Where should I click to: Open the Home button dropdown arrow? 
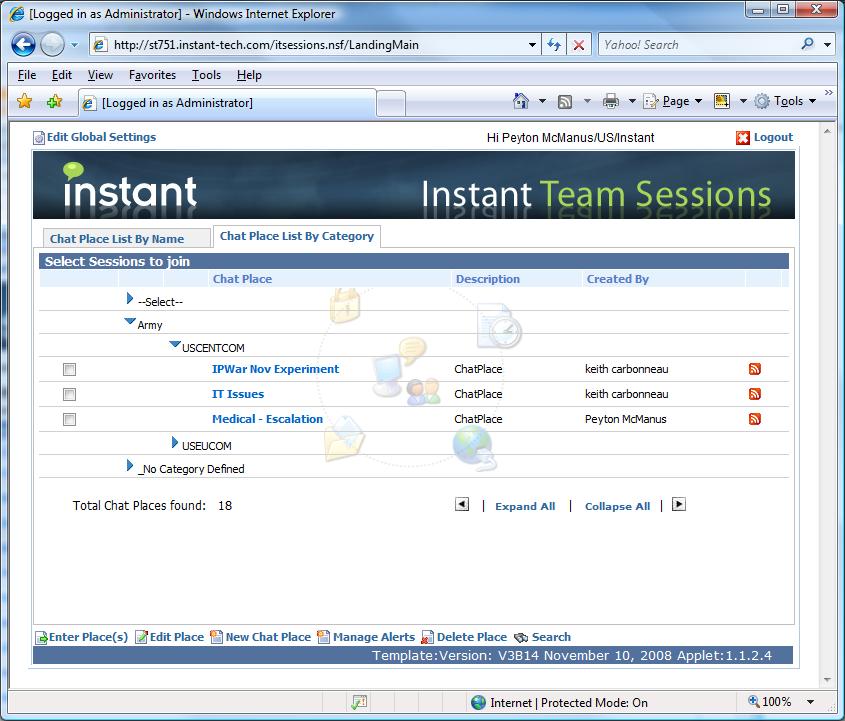click(x=542, y=101)
